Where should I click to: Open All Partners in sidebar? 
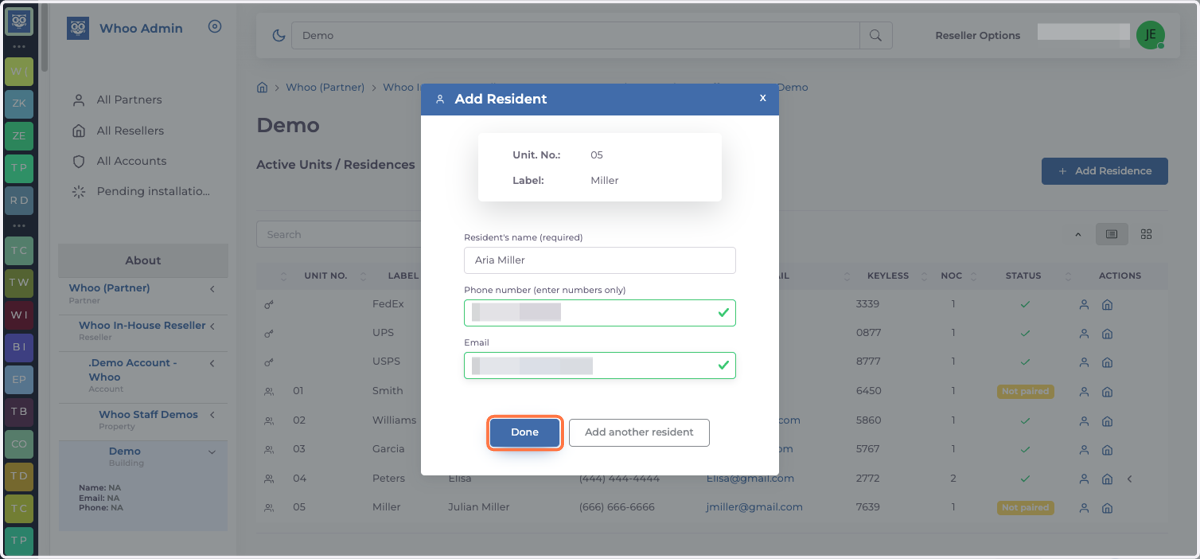click(x=129, y=100)
